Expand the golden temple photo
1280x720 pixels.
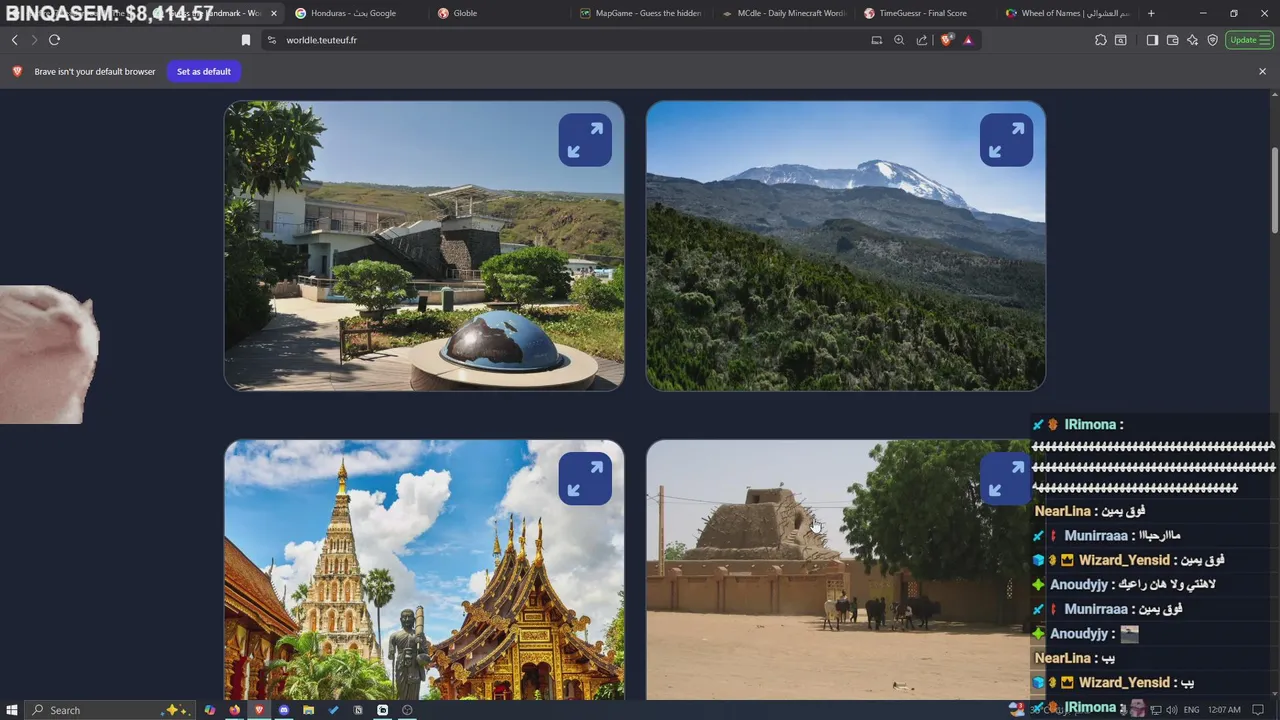pos(585,479)
